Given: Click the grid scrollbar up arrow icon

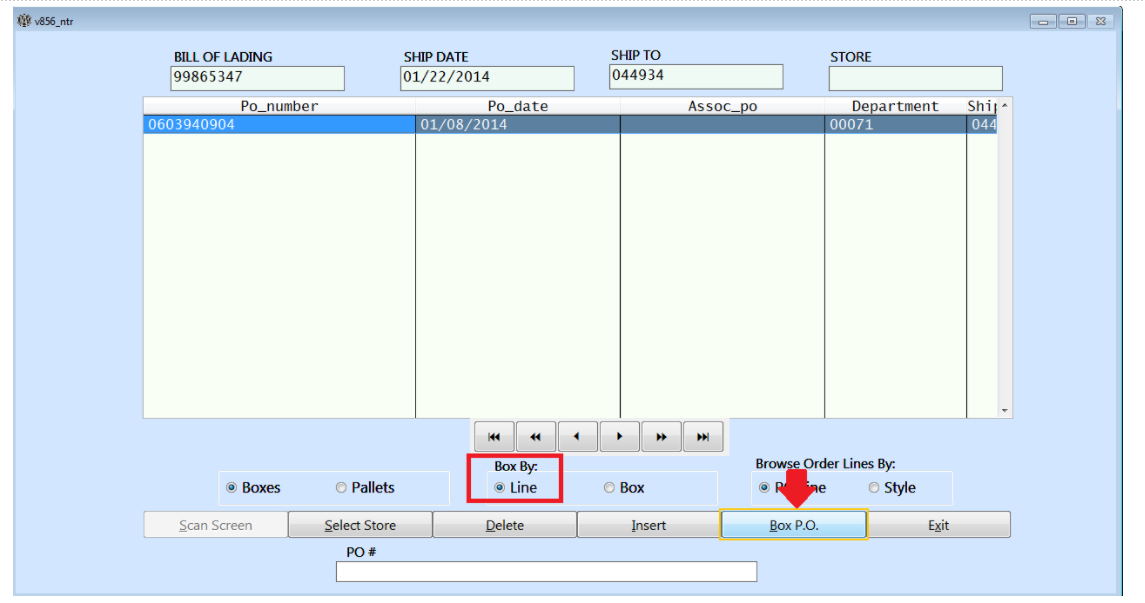Looking at the screenshot, I should (1004, 105).
